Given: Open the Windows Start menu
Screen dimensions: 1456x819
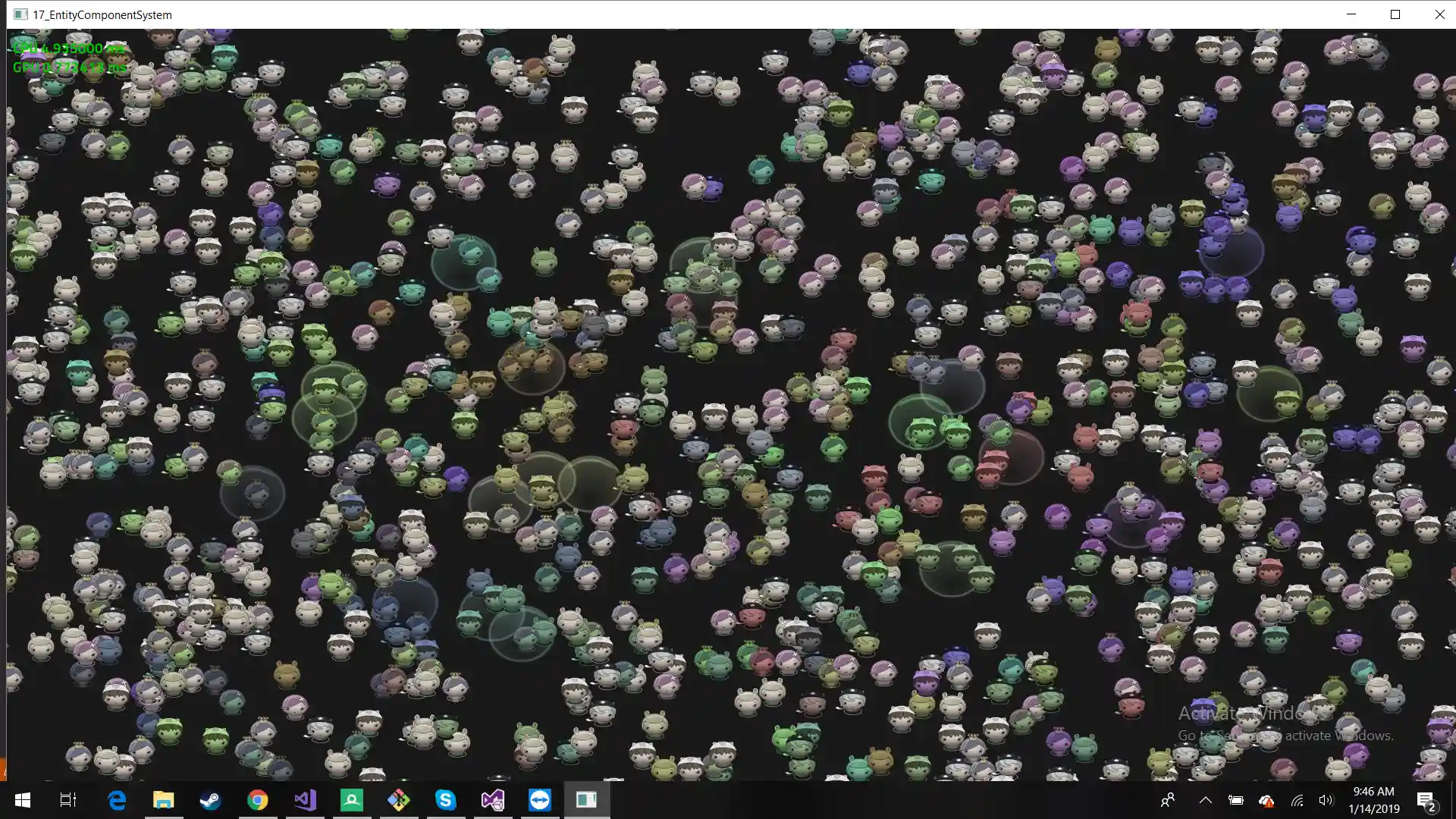Looking at the screenshot, I should point(23,799).
